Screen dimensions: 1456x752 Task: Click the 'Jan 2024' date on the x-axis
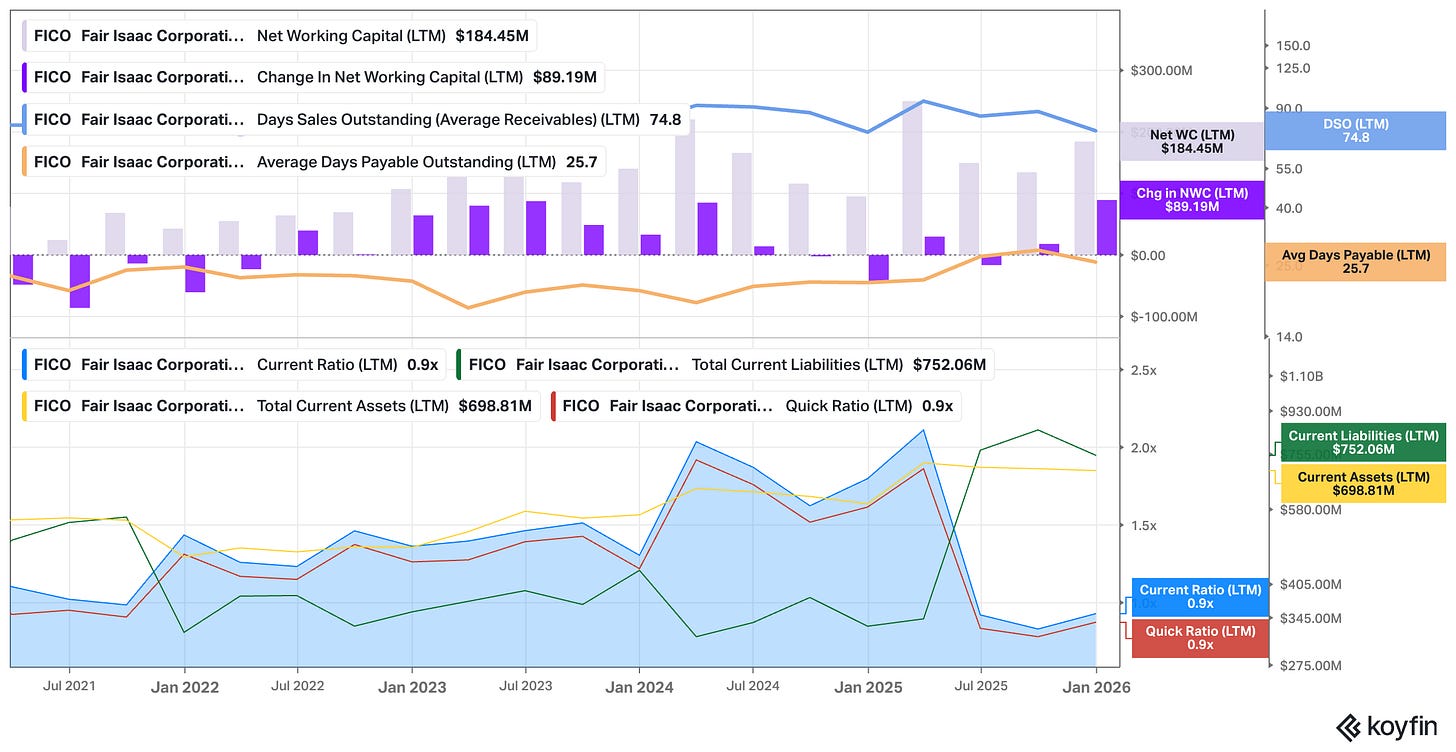[x=640, y=687]
